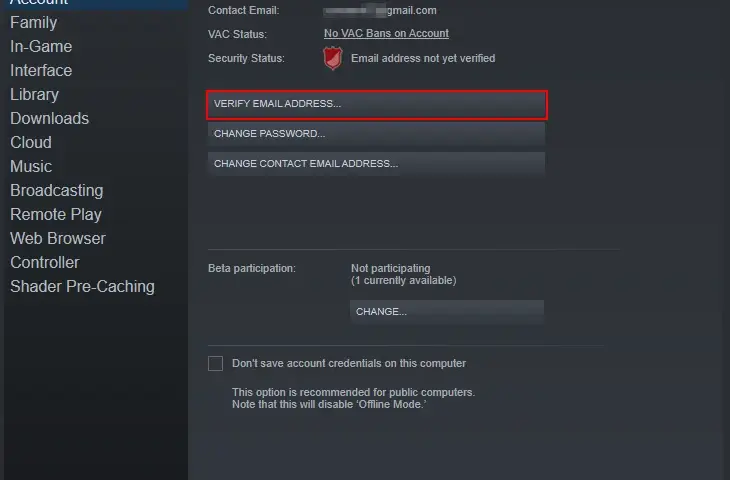The width and height of the screenshot is (730, 480).
Task: Click Email address not yet verified text
Action: click(x=423, y=58)
